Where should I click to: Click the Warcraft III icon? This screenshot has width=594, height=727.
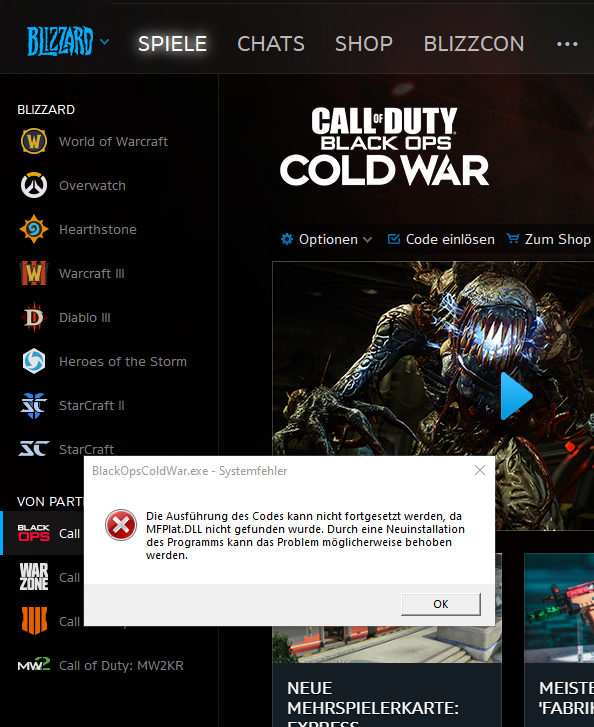click(34, 273)
